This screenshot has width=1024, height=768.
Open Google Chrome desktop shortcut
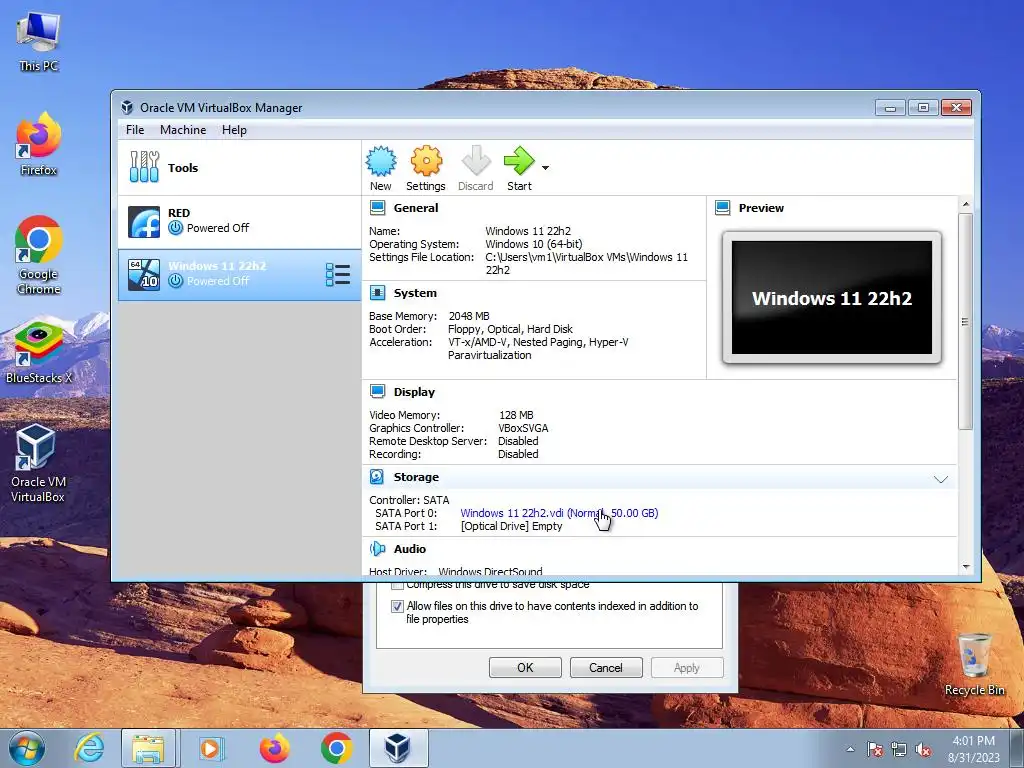[39, 255]
